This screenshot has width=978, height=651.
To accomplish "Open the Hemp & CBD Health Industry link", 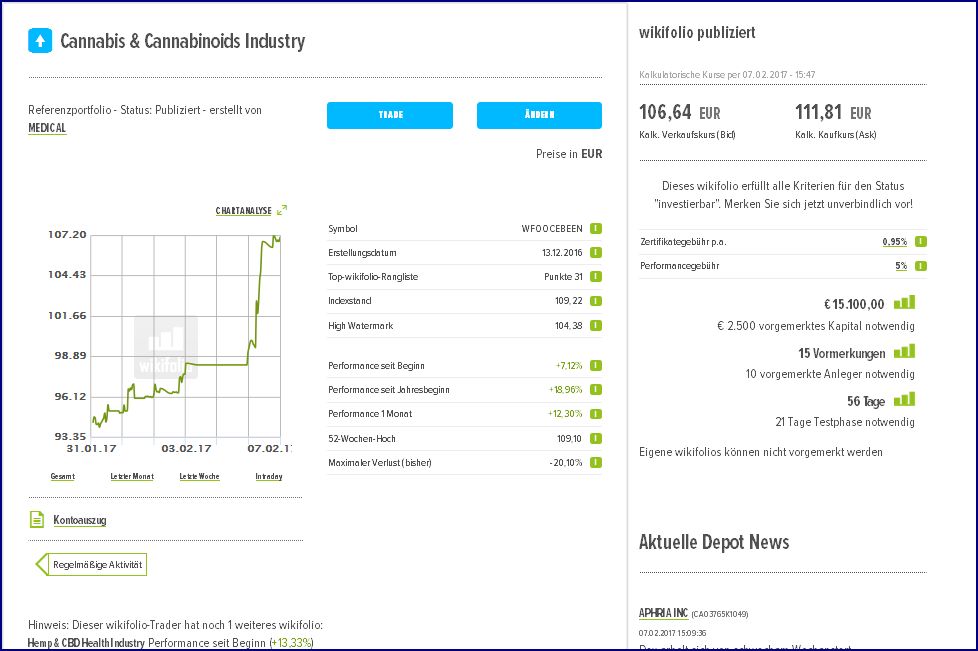I will coord(86,642).
